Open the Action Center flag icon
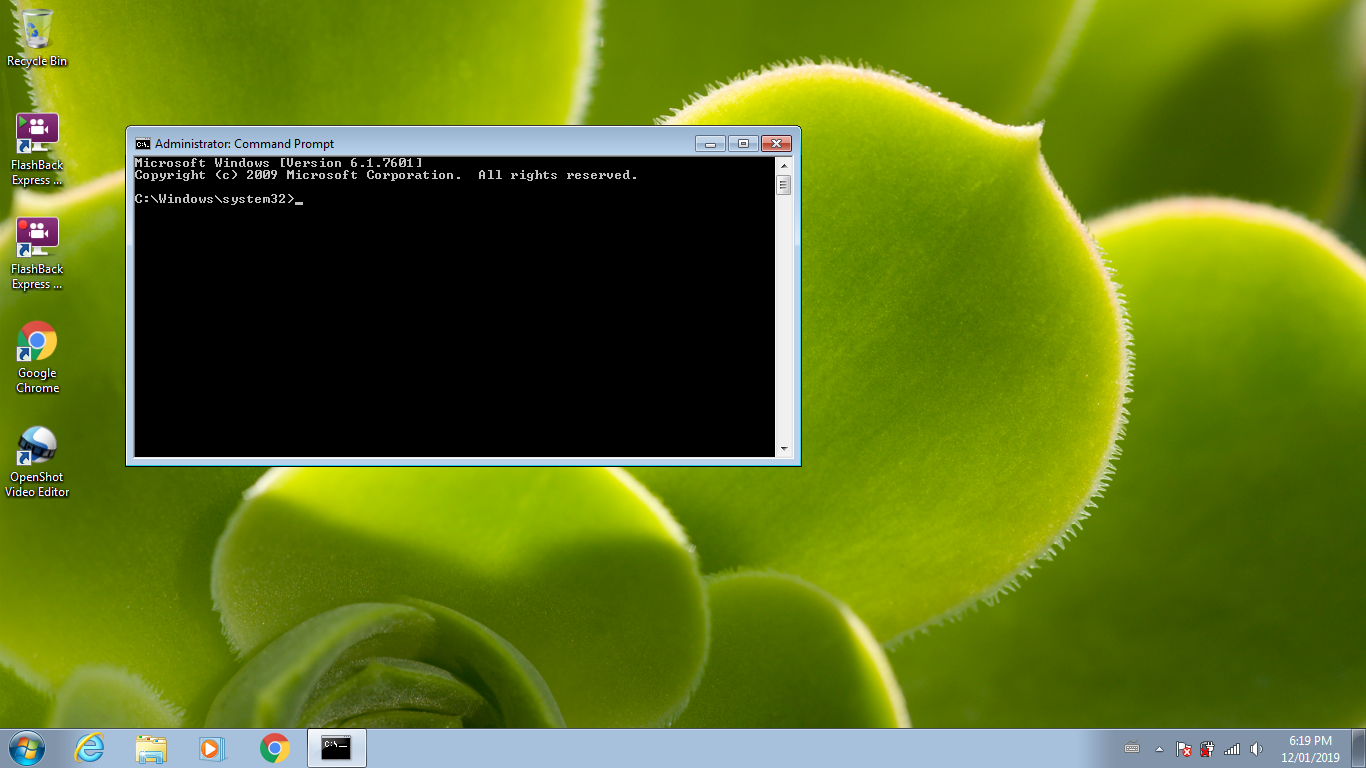This screenshot has width=1366, height=768. (1184, 748)
